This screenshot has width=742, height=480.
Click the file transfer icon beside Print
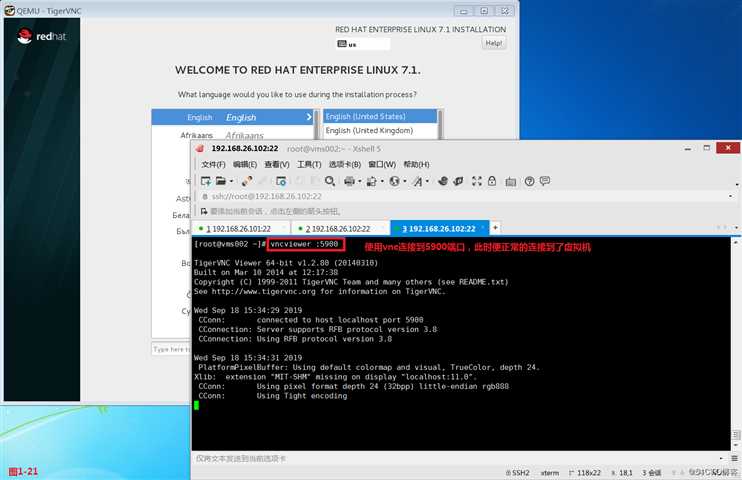tap(371, 181)
